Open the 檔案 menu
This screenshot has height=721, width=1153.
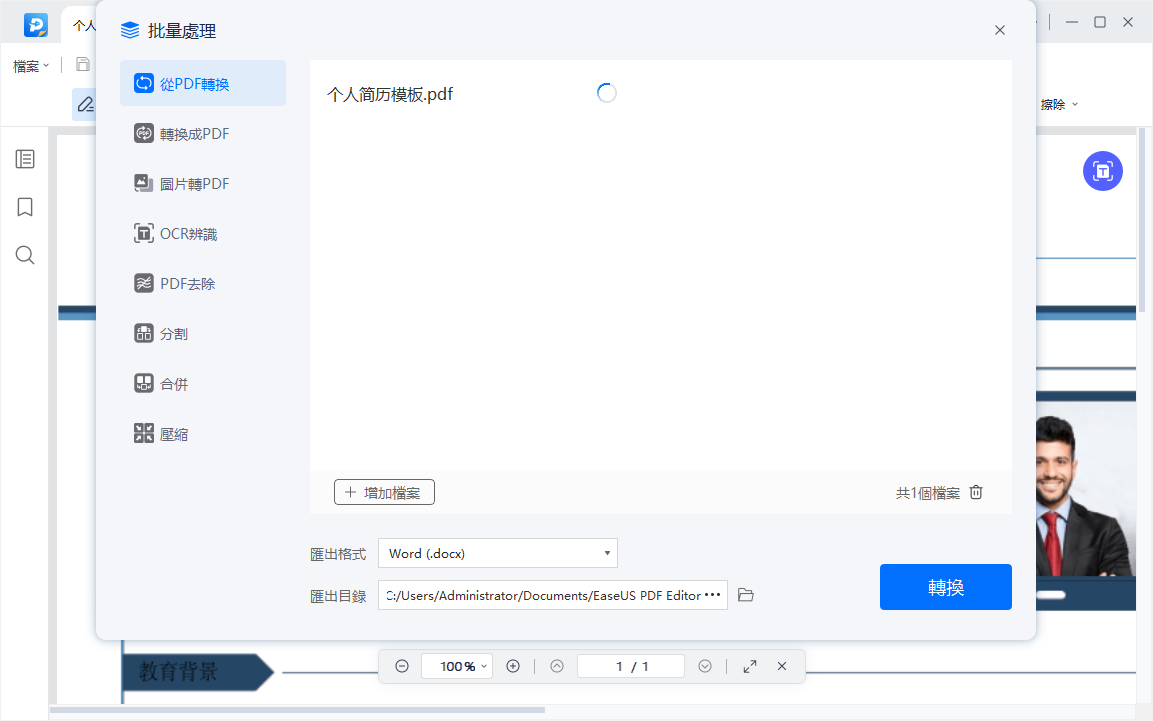click(30, 65)
